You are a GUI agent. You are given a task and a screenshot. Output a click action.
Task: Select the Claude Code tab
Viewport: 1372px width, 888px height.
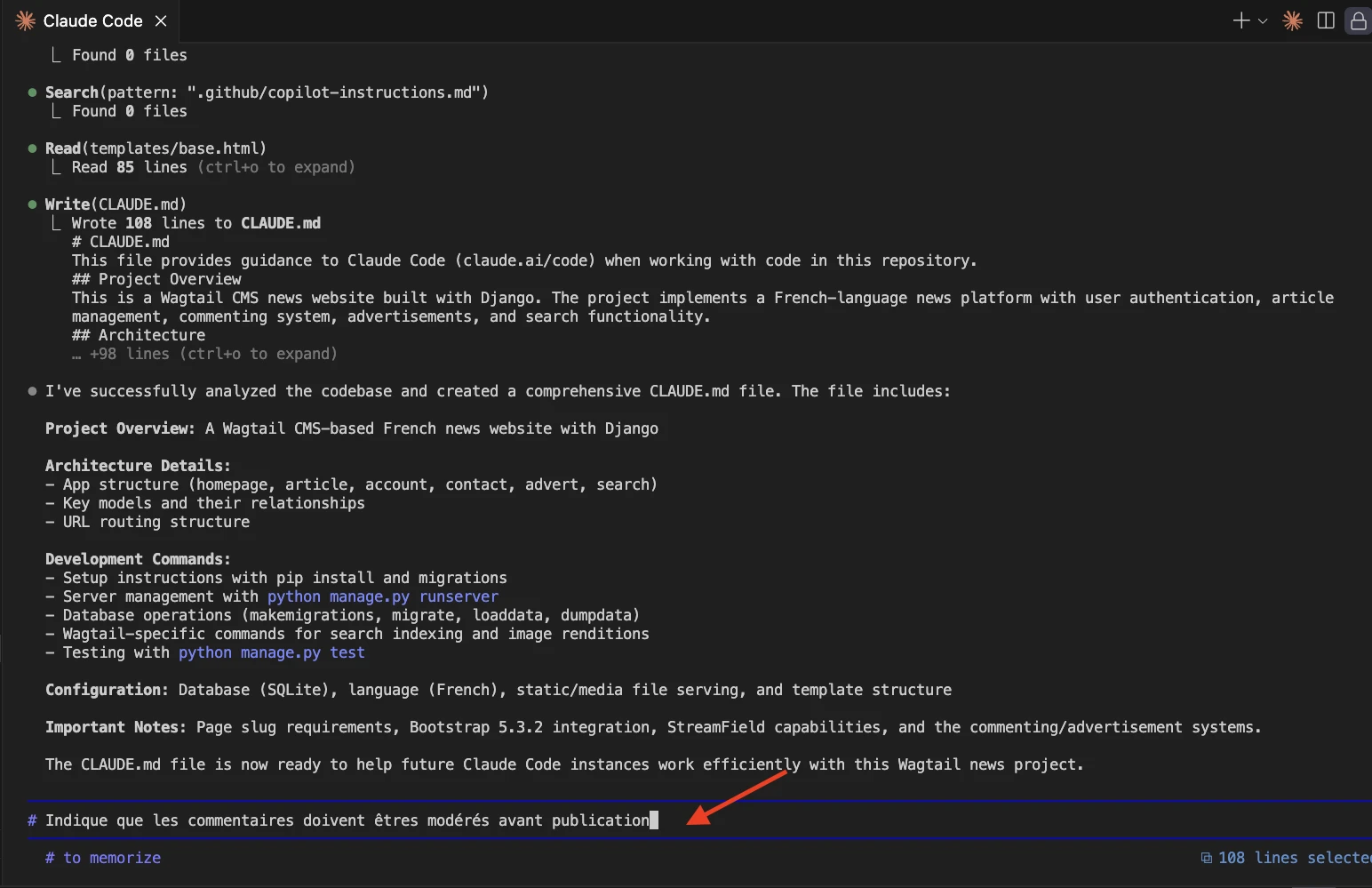tap(92, 20)
